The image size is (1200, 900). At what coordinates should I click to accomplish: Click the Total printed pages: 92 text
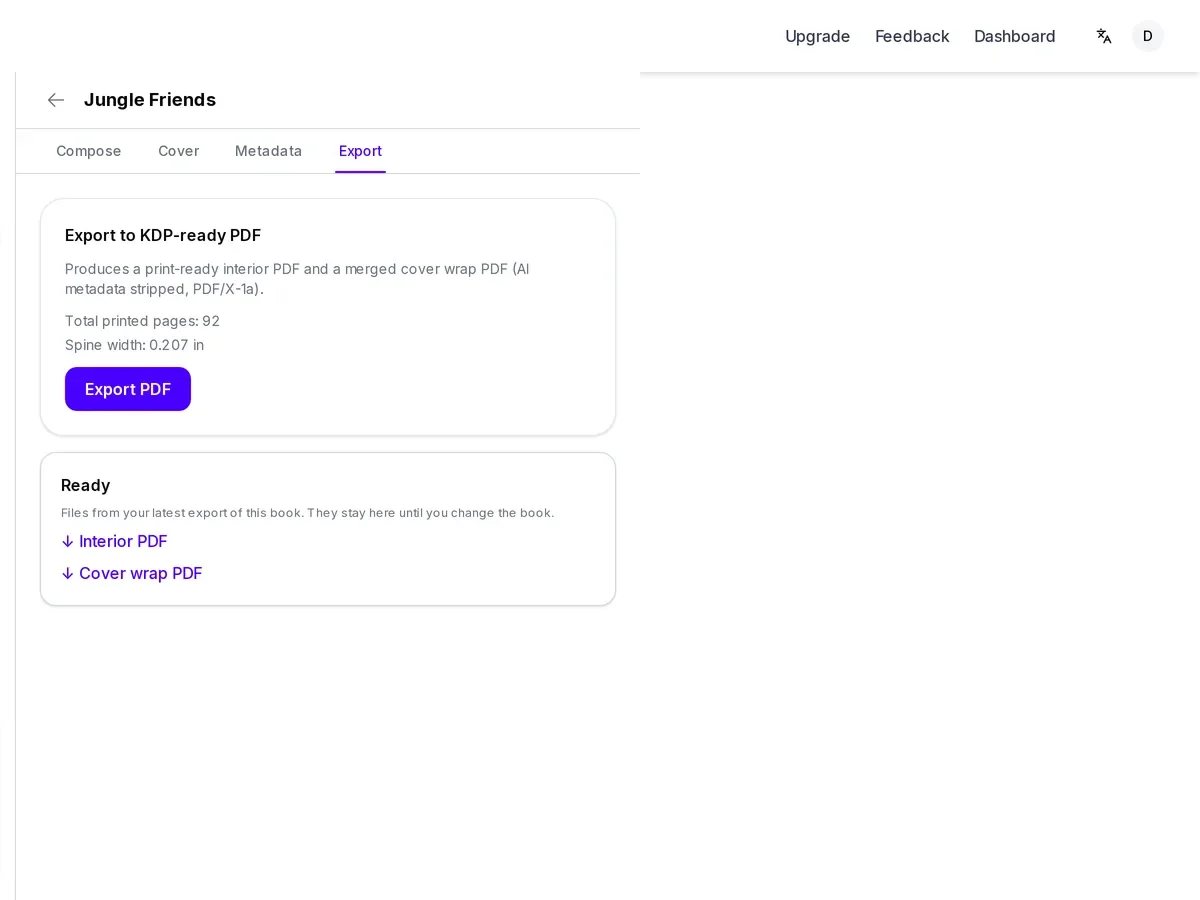(142, 321)
